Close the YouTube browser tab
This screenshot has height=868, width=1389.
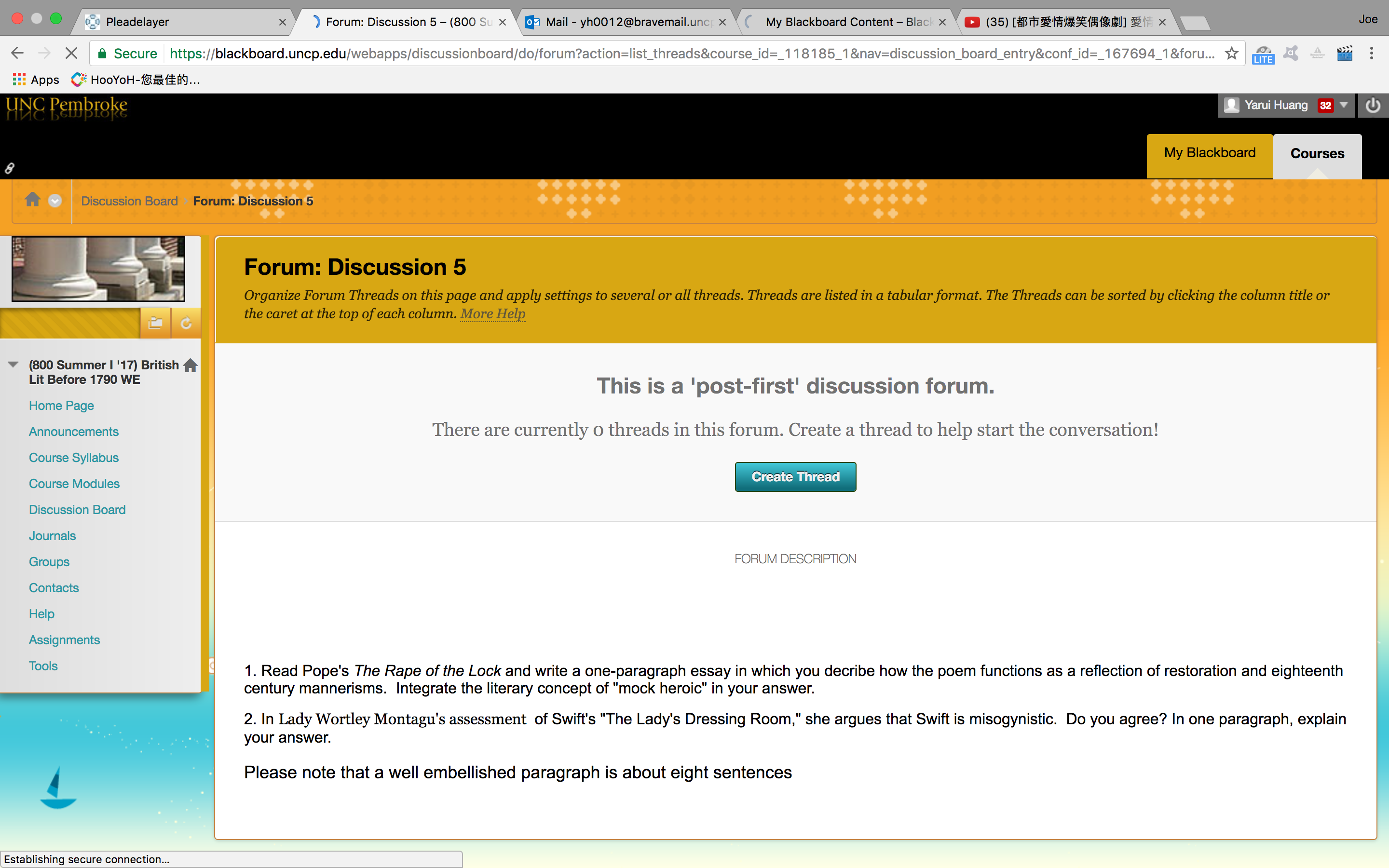click(1162, 22)
